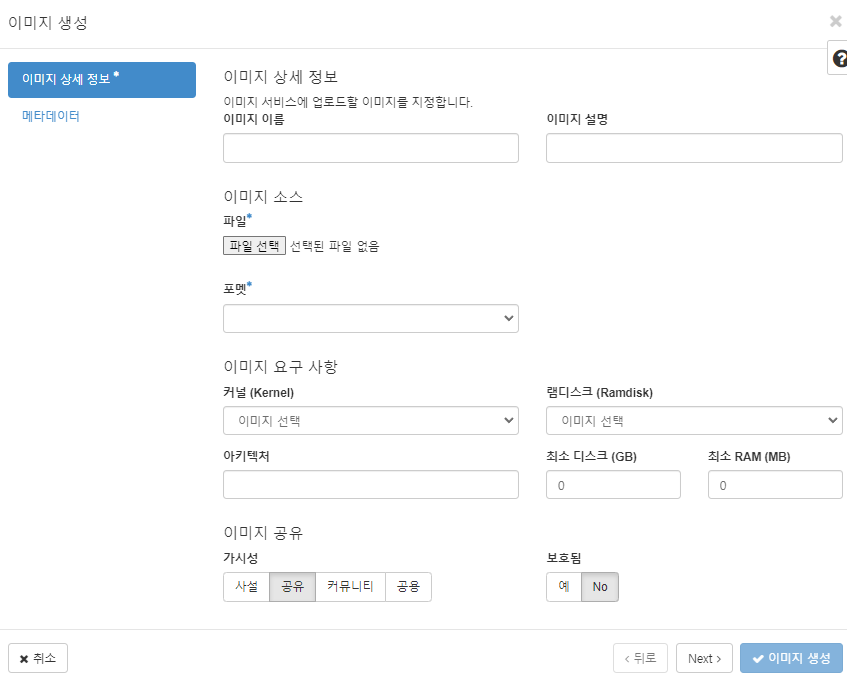The image size is (847, 686).
Task: Click the 파일 선택 button
Action: tap(254, 246)
